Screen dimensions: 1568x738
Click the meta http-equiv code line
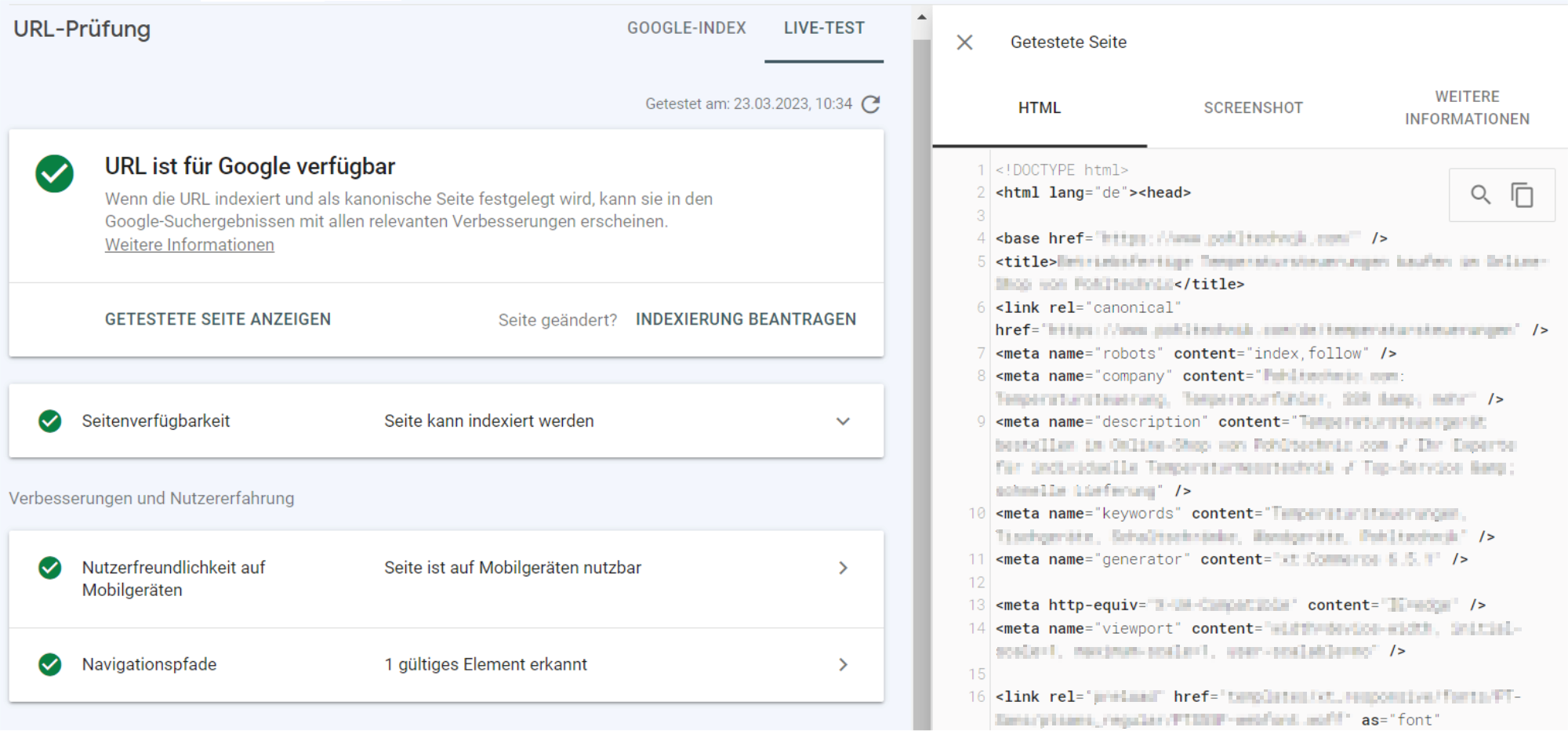[x=1240, y=605]
